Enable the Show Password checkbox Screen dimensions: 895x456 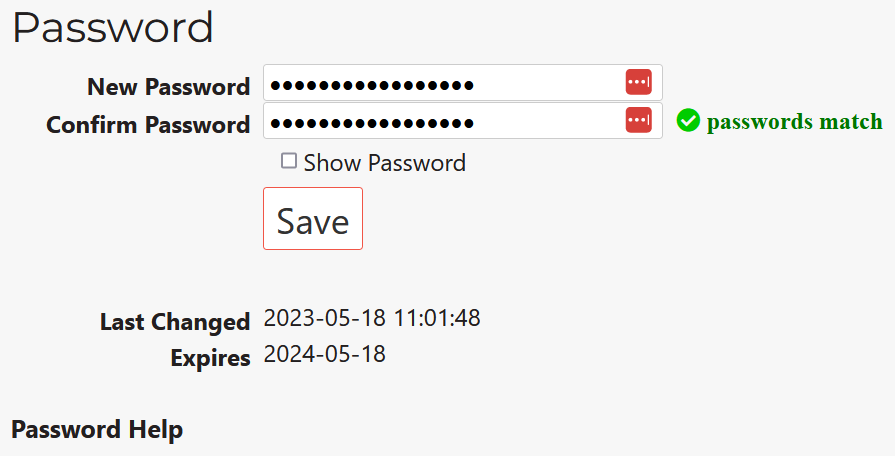tap(289, 161)
